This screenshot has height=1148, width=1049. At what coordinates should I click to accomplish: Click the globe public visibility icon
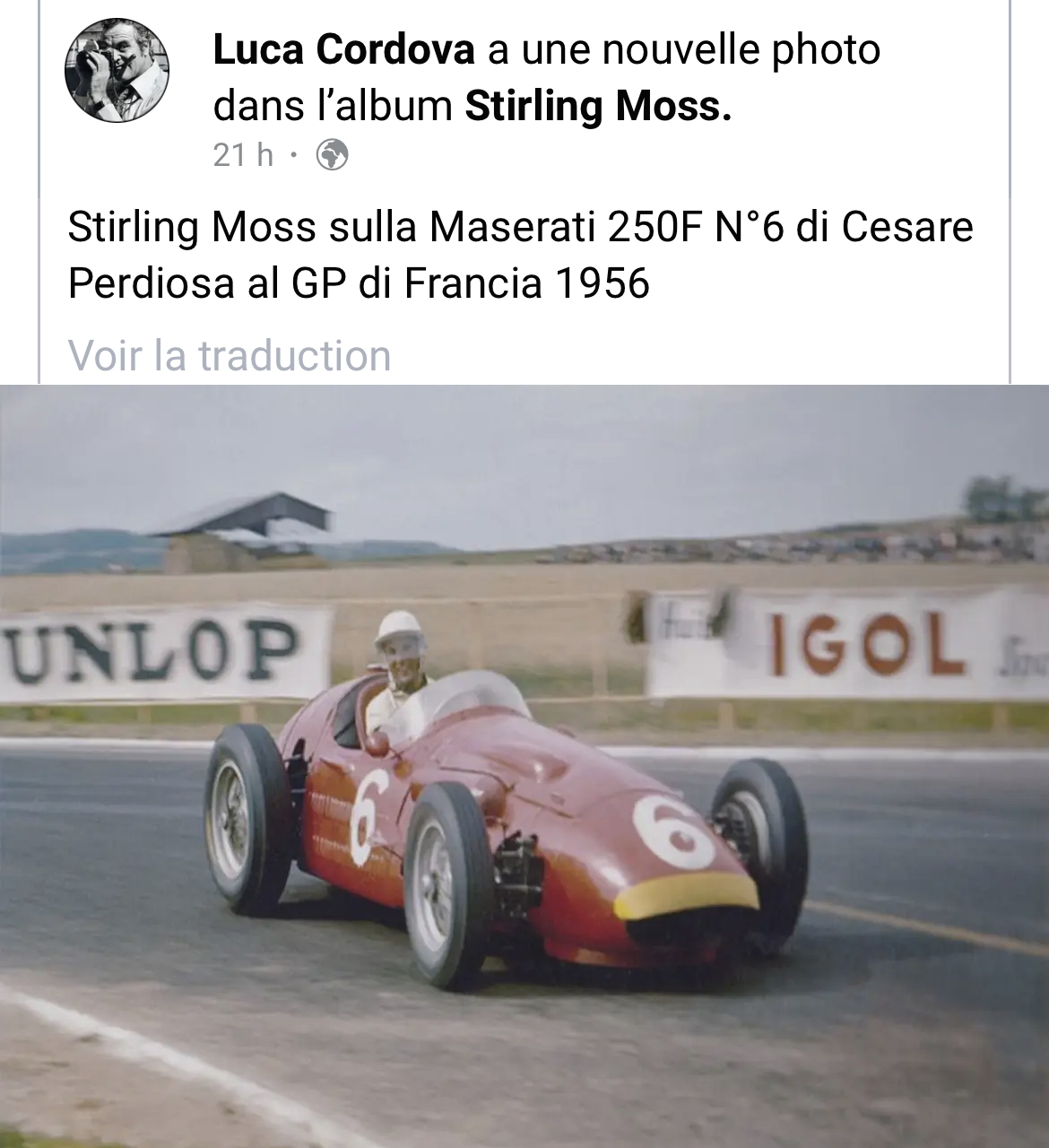[333, 155]
